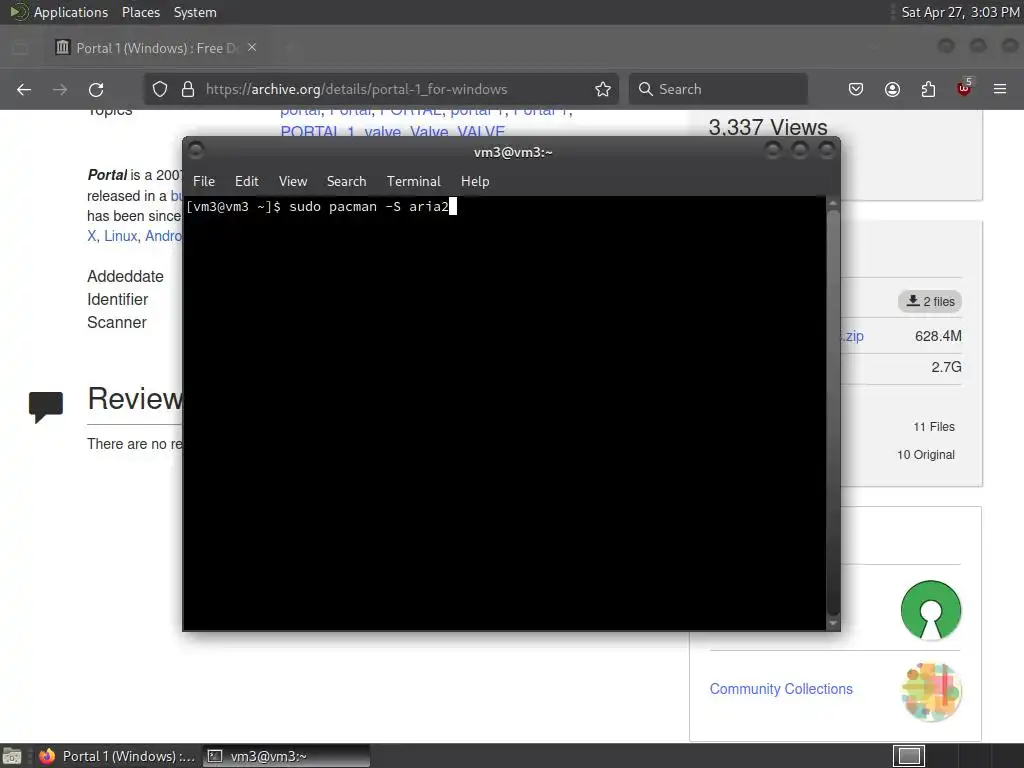Click the '11 Files' text
The height and width of the screenshot is (768, 1024).
pos(934,426)
